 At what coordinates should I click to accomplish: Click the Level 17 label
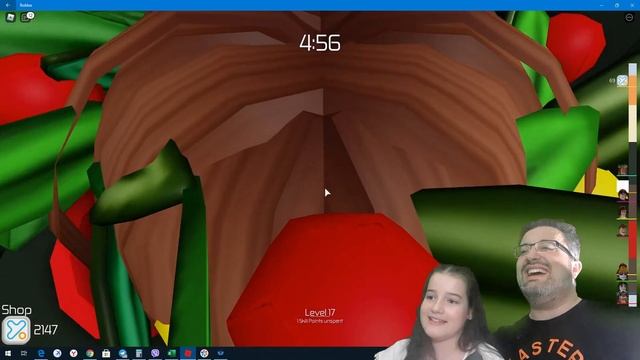point(320,313)
